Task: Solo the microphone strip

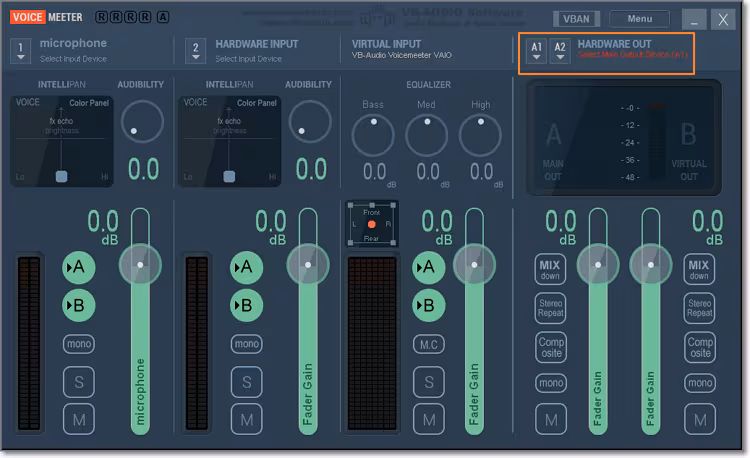Action: 79,382
